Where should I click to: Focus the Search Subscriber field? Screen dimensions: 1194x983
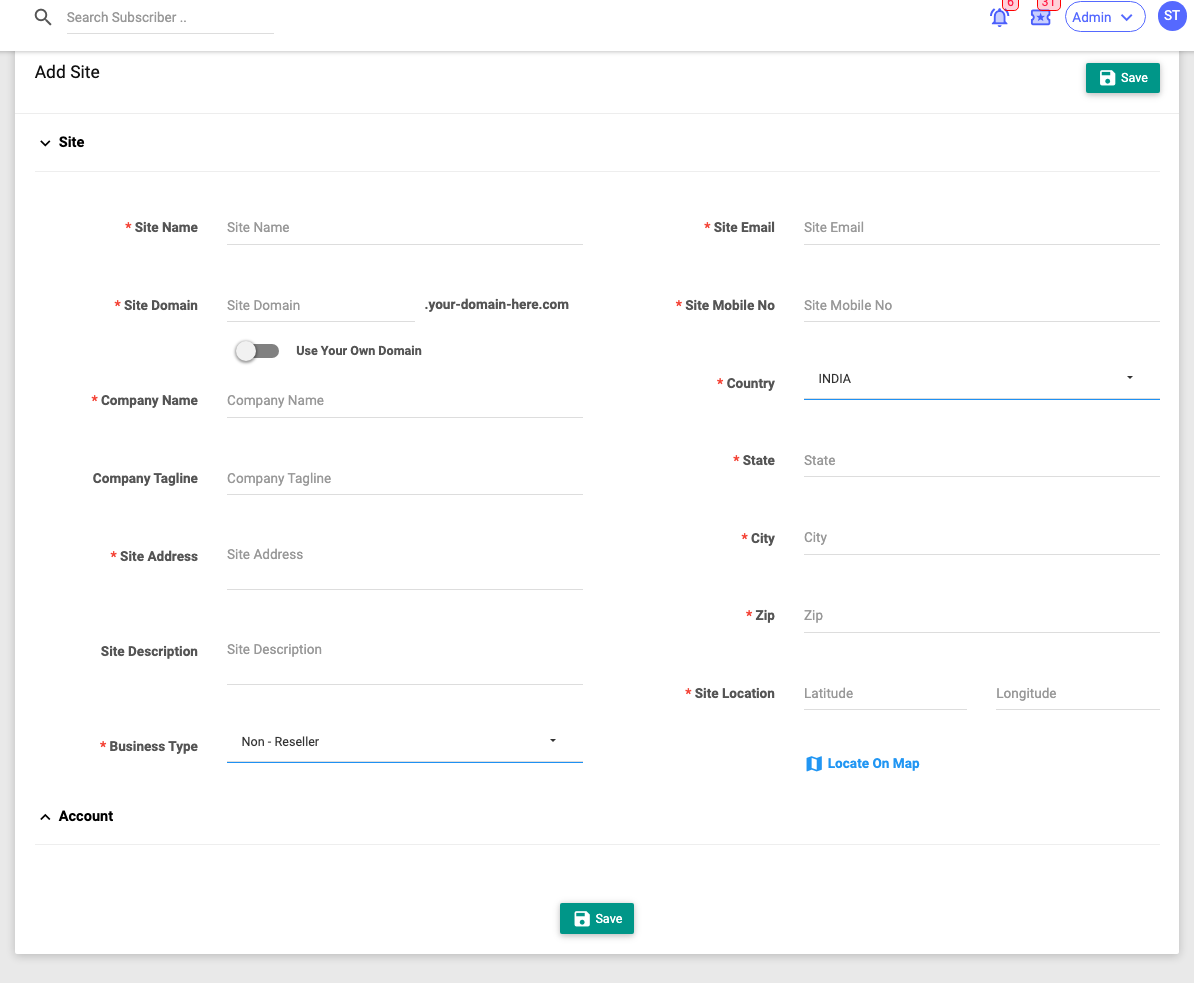[x=170, y=18]
